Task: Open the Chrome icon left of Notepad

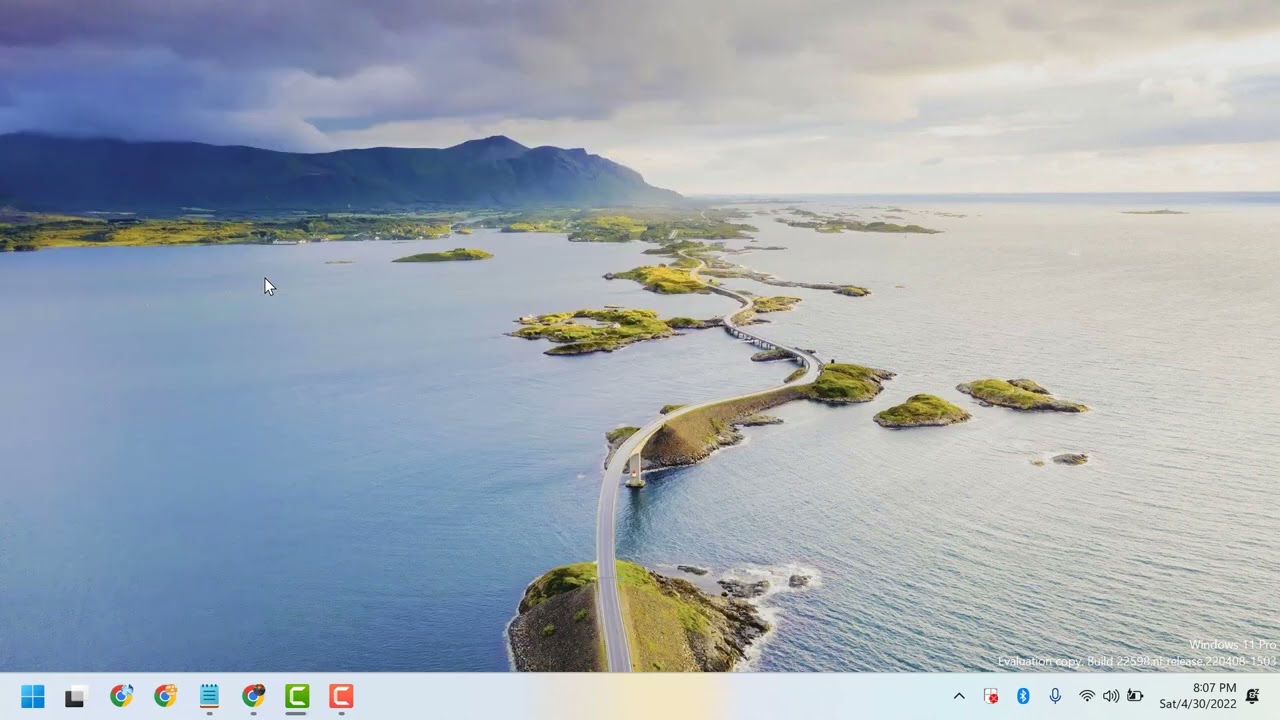Action: 165,696
